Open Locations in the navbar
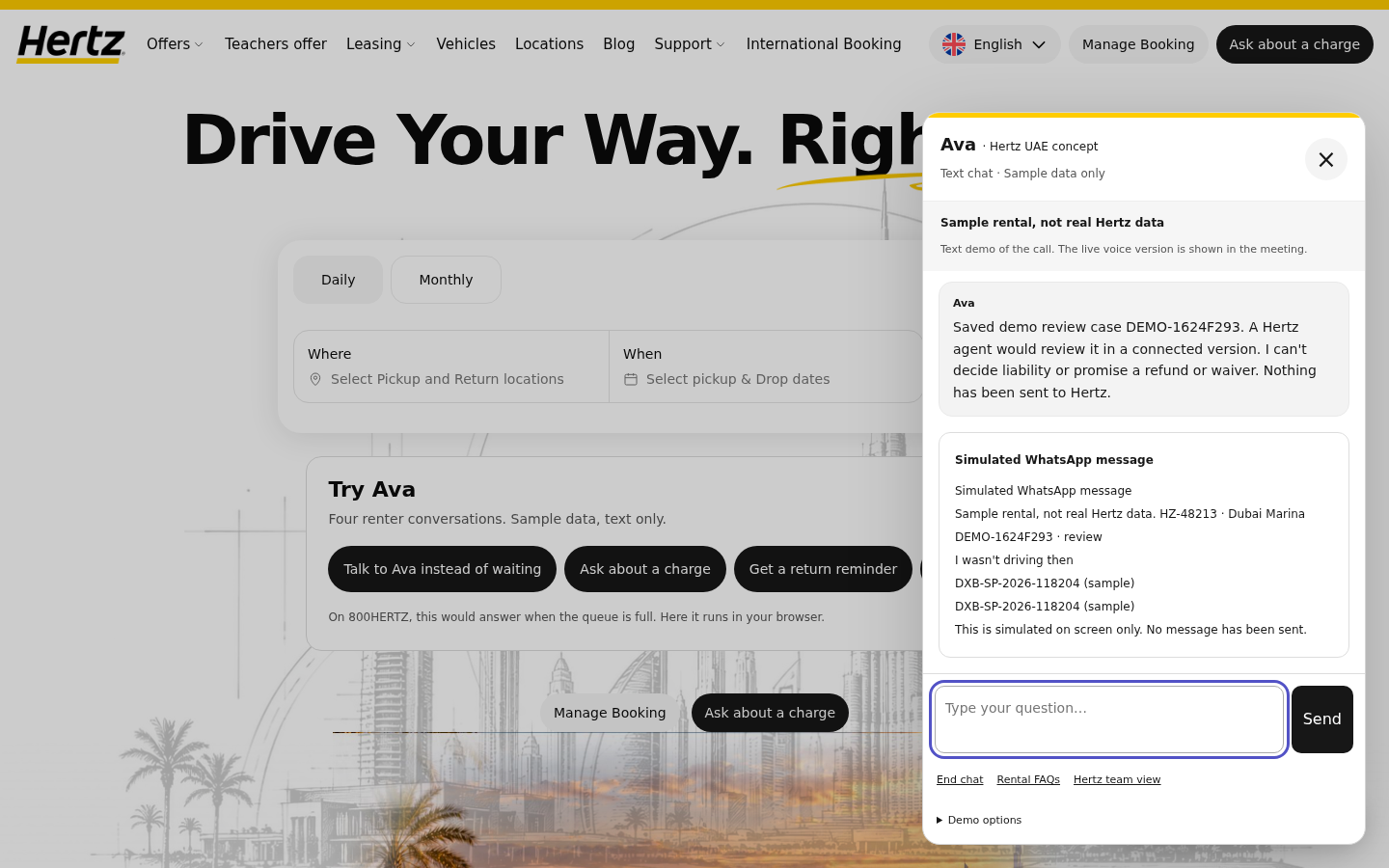This screenshot has width=1389, height=868. (x=549, y=44)
